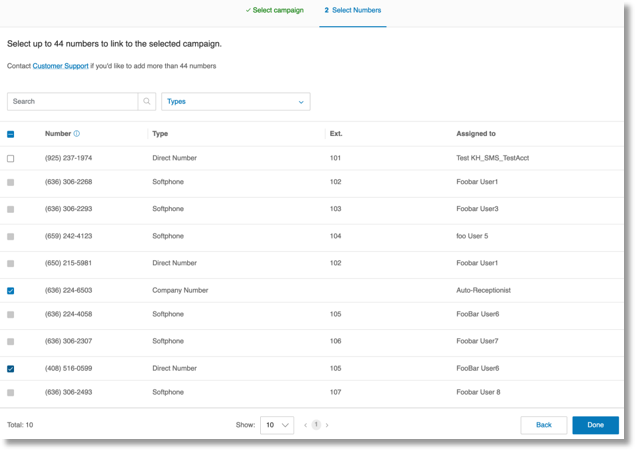Click number (408) 516-0599

(x=68, y=368)
